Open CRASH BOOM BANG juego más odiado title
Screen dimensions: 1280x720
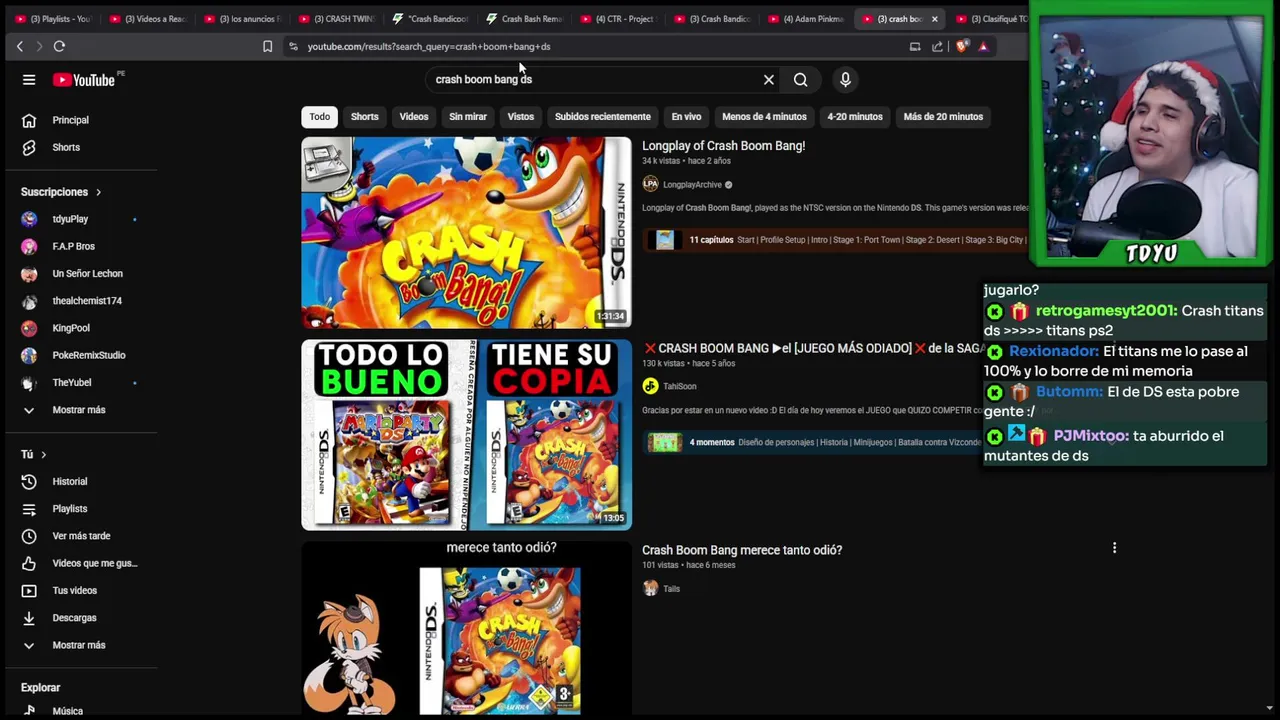pos(815,348)
